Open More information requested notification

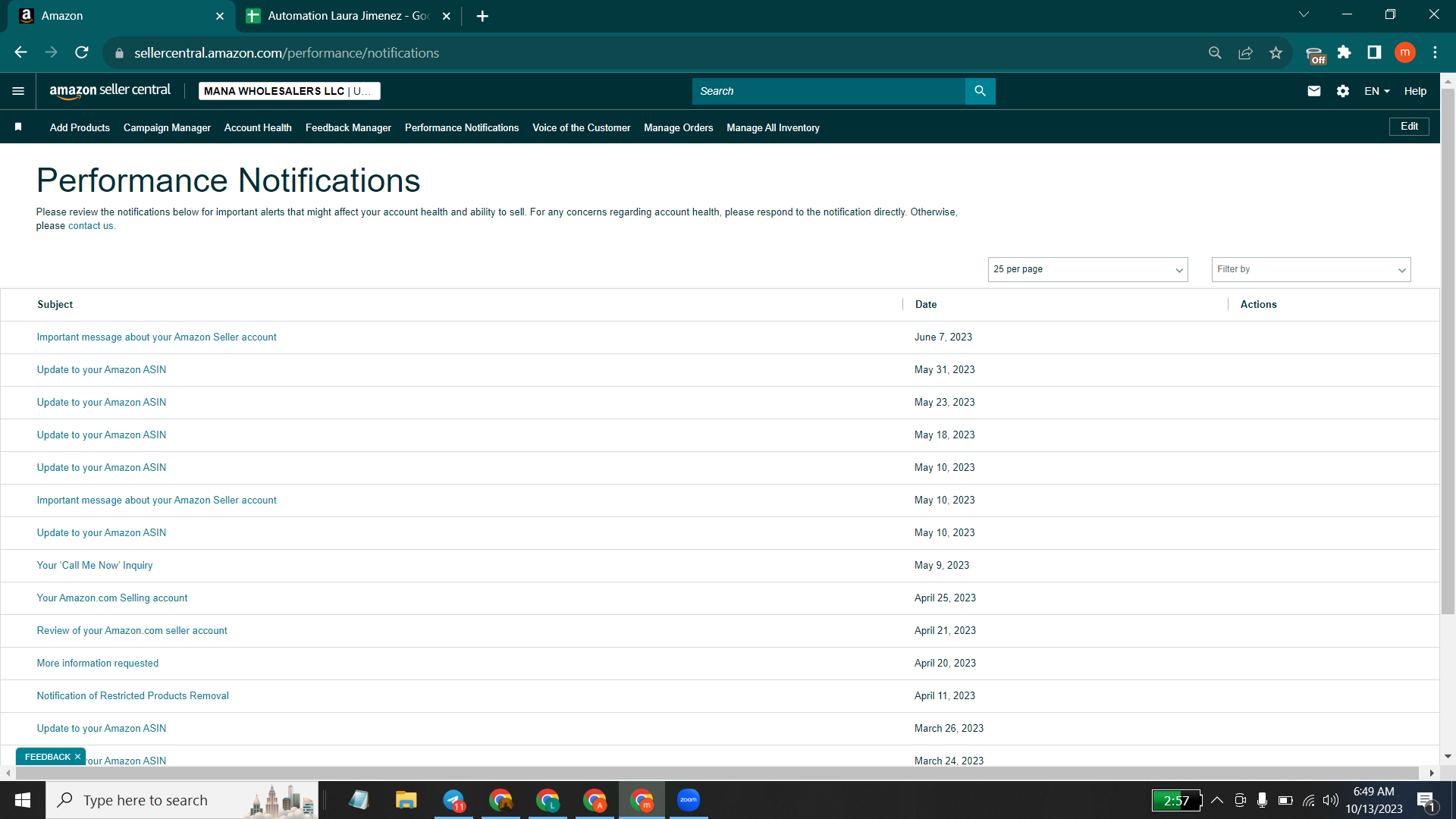pyautogui.click(x=98, y=664)
